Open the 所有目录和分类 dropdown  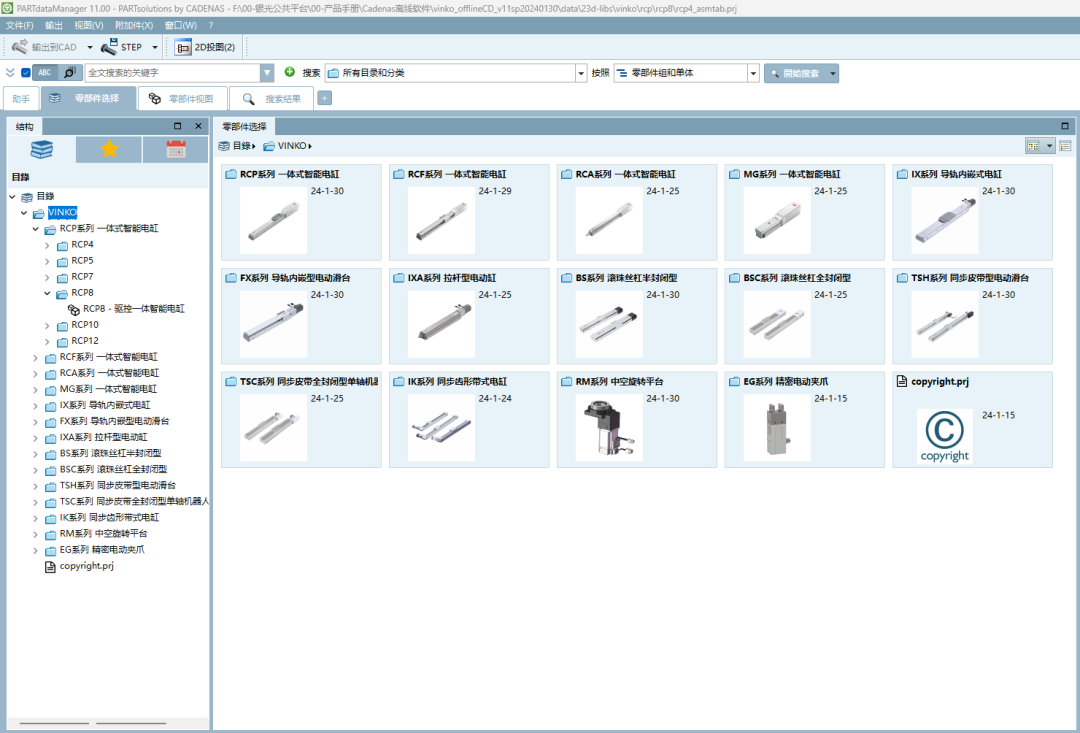point(581,73)
